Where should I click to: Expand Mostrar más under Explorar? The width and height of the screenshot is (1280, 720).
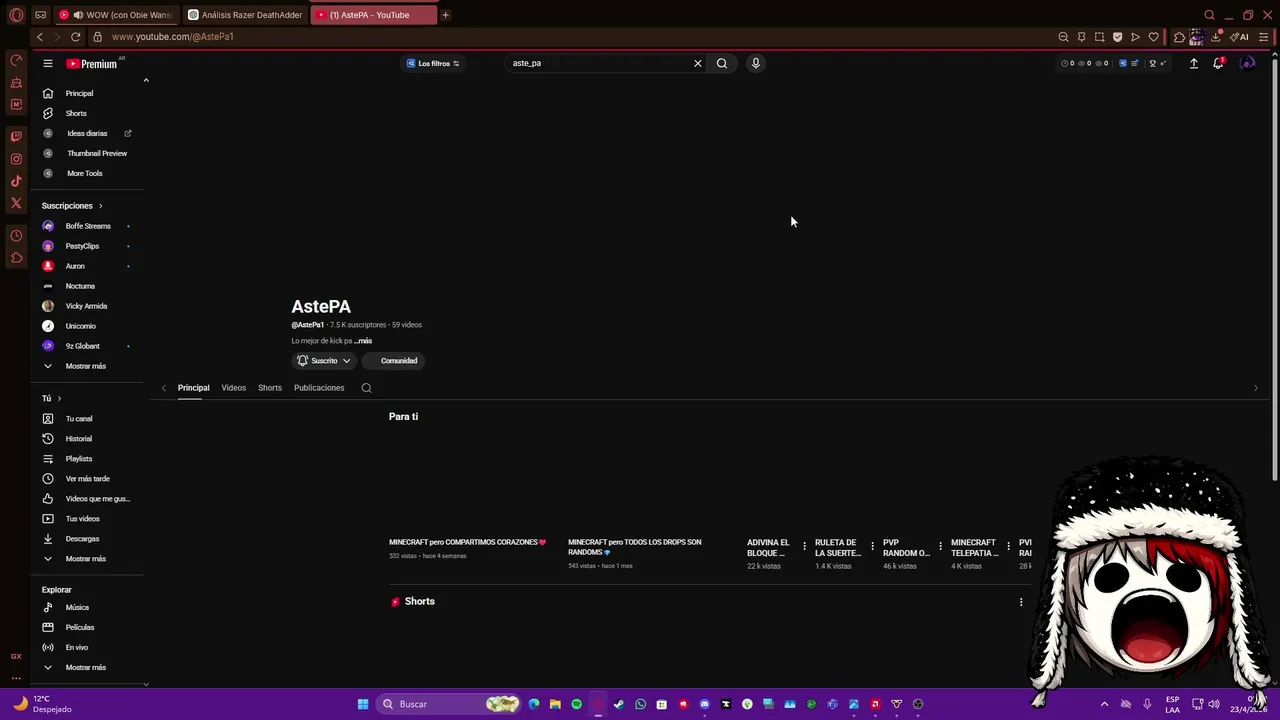pos(85,667)
